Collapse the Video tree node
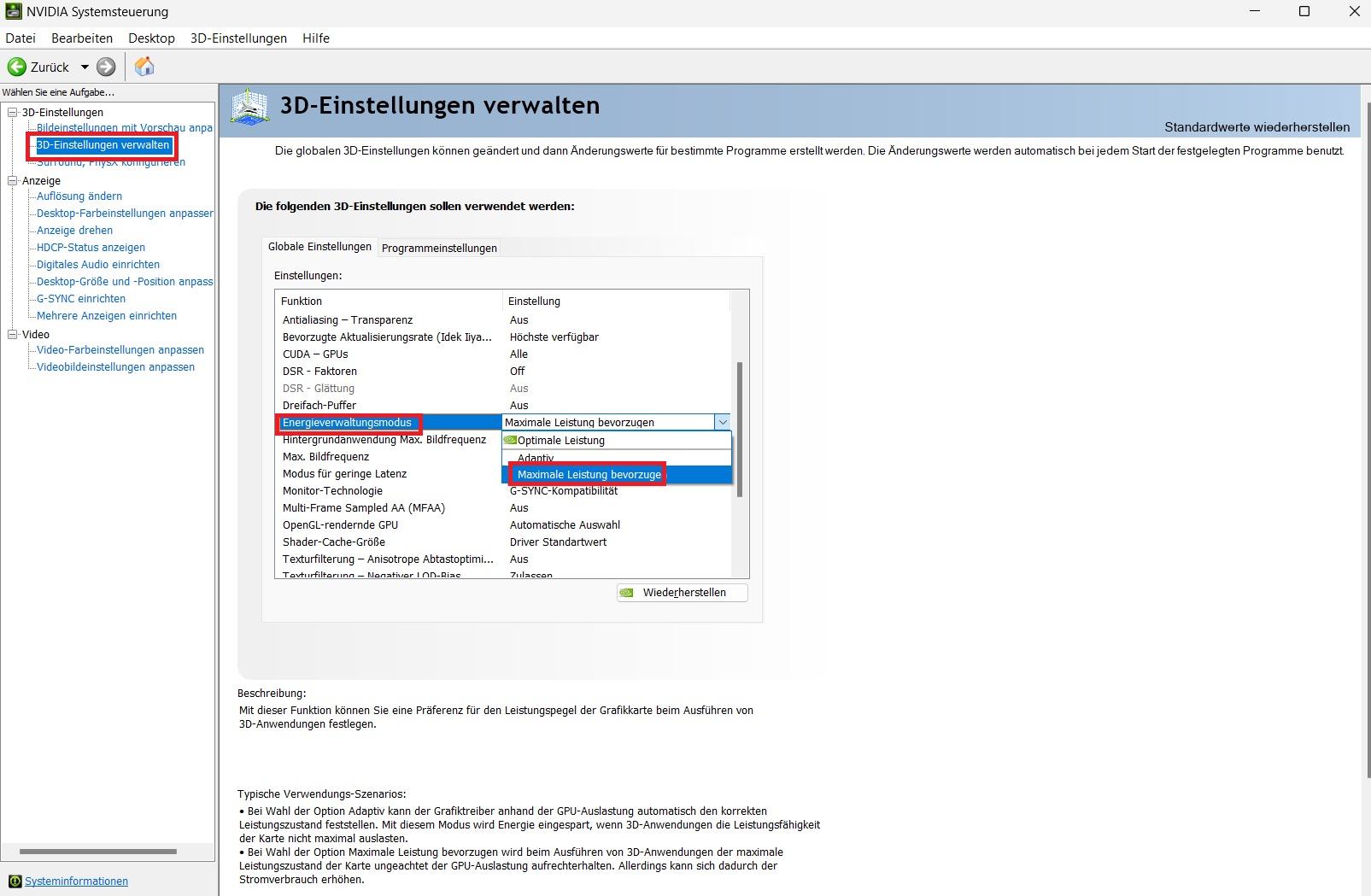This screenshot has width=1371, height=896. 13,334
